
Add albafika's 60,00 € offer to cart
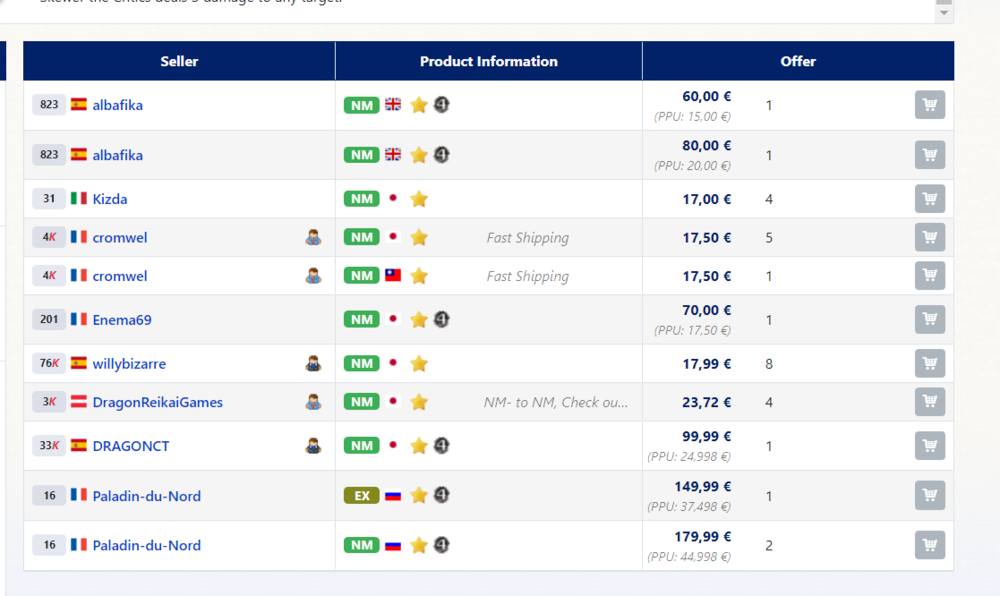coord(929,105)
